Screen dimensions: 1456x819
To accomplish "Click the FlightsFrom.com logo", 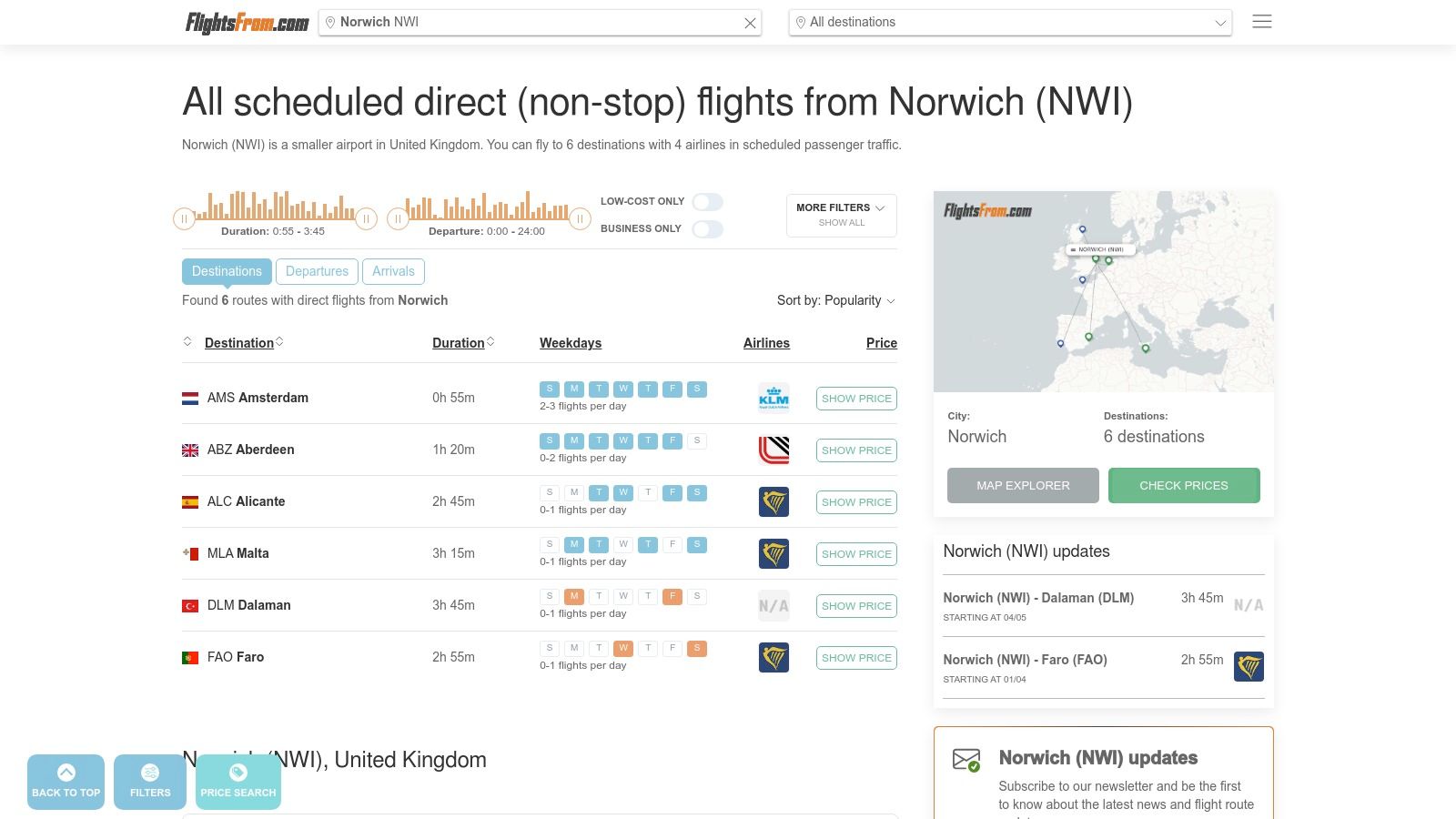I will point(246,22).
